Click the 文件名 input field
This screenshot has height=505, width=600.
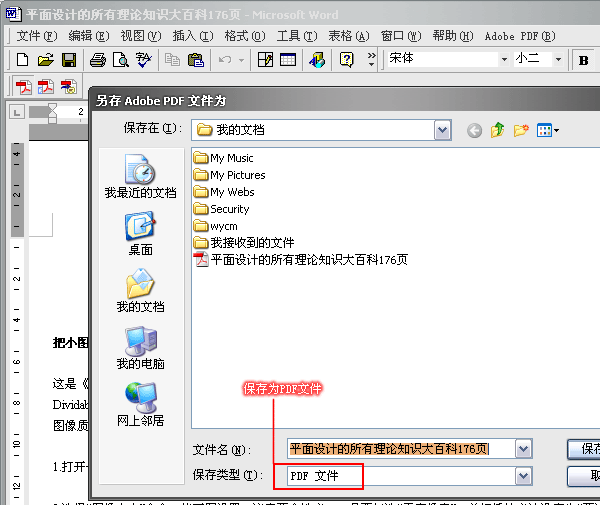click(x=401, y=449)
